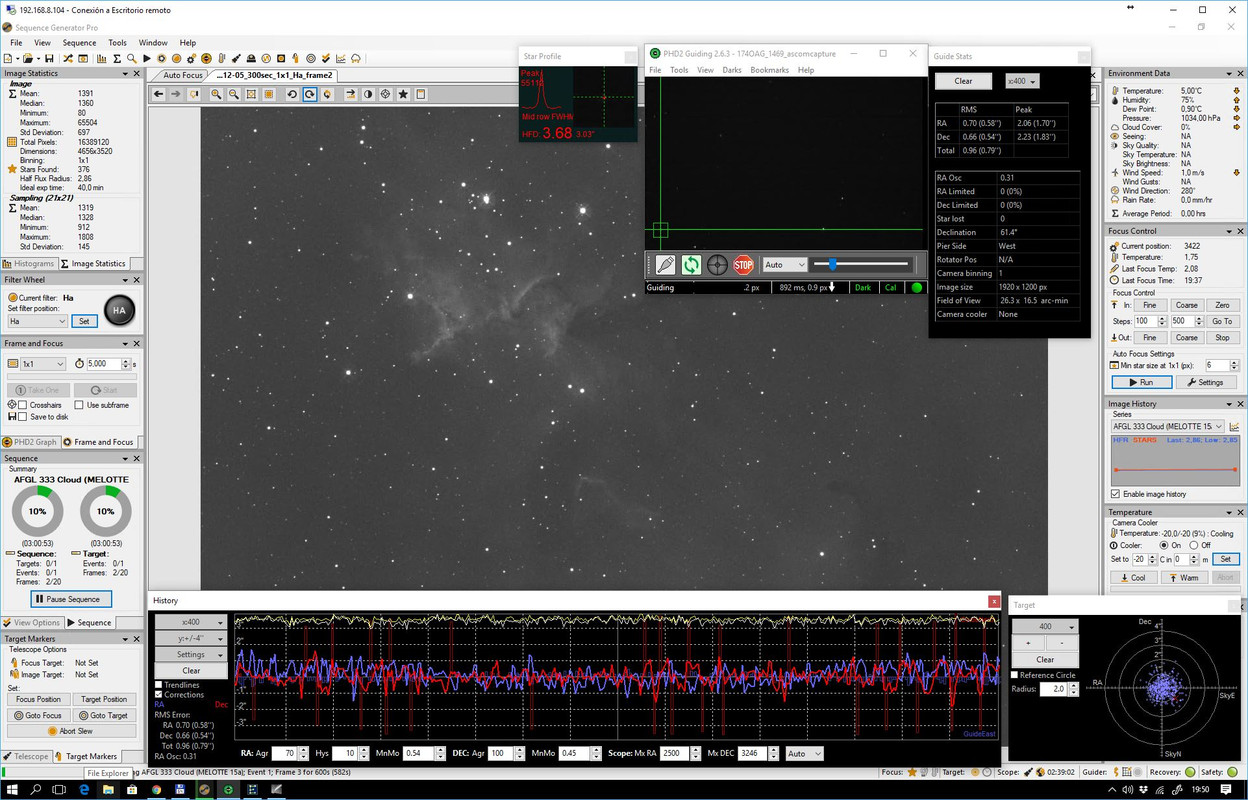Open the Tools menu
Image resolution: width=1248 pixels, height=800 pixels.
click(x=117, y=43)
